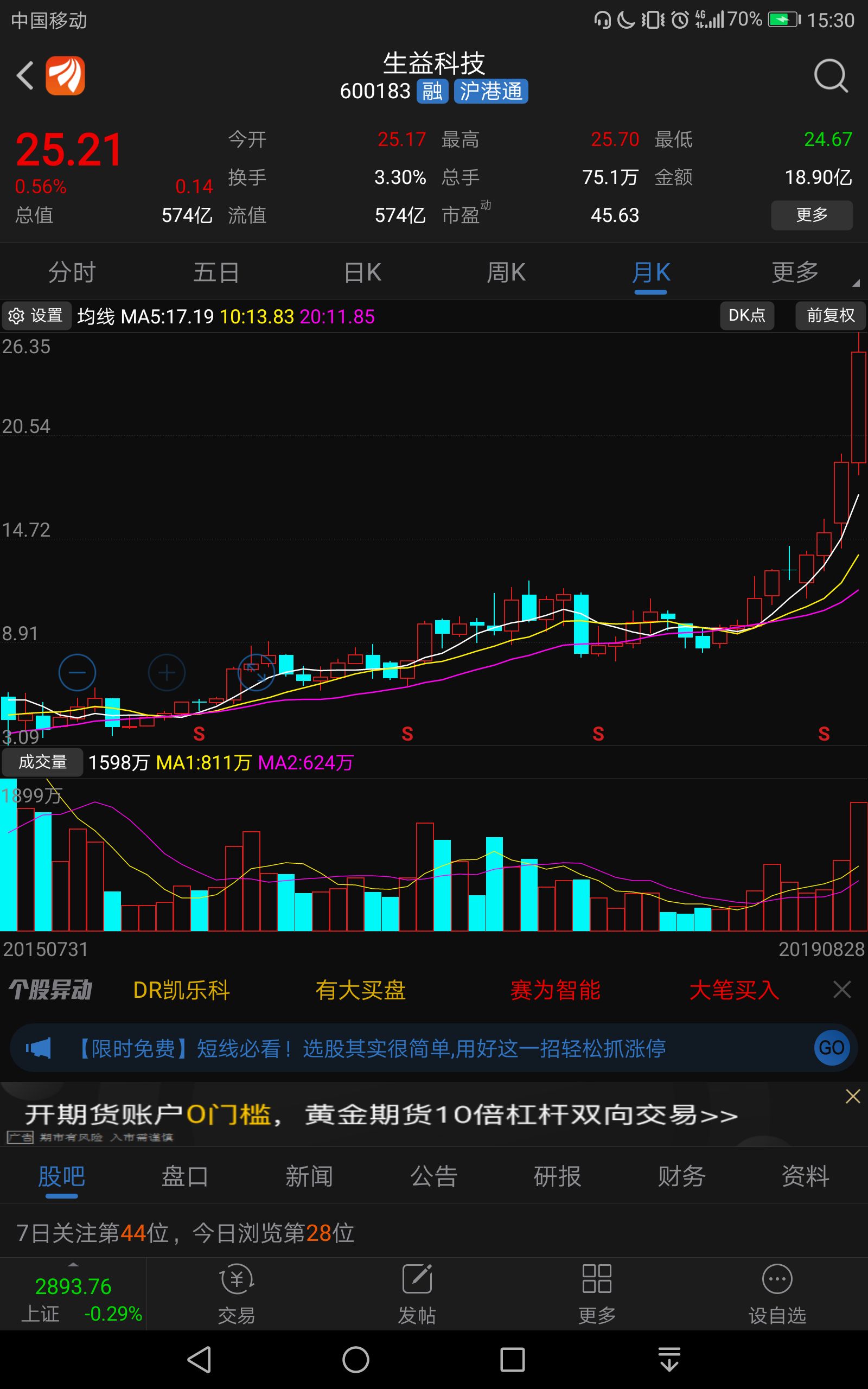Close the futures ad banner

(852, 1096)
